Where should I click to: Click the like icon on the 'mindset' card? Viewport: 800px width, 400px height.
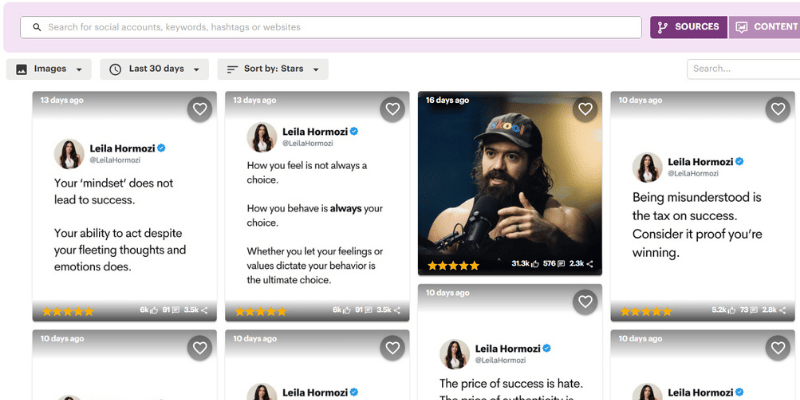154,310
